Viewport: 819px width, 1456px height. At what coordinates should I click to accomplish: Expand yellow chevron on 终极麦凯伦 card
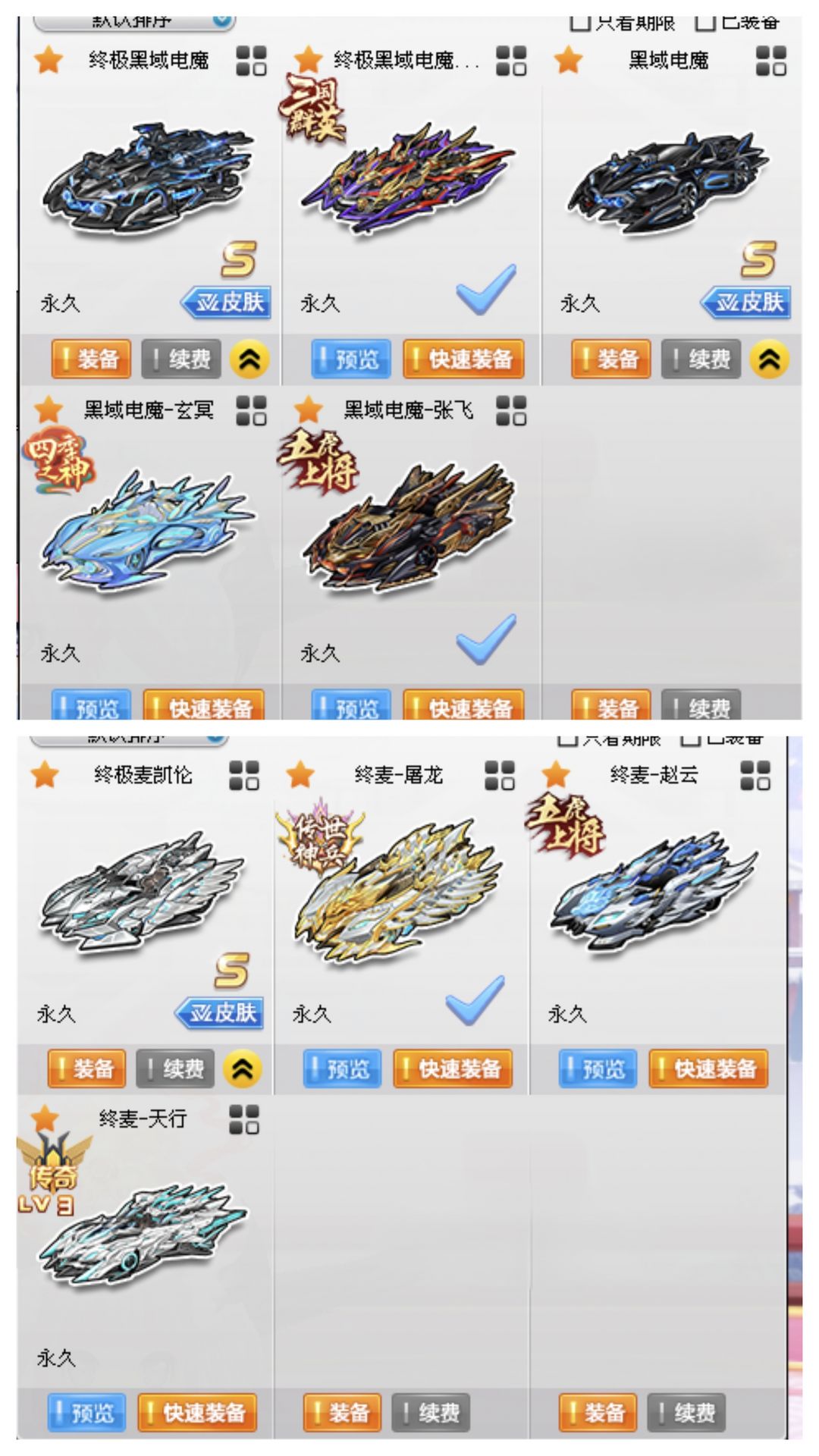click(x=243, y=1069)
